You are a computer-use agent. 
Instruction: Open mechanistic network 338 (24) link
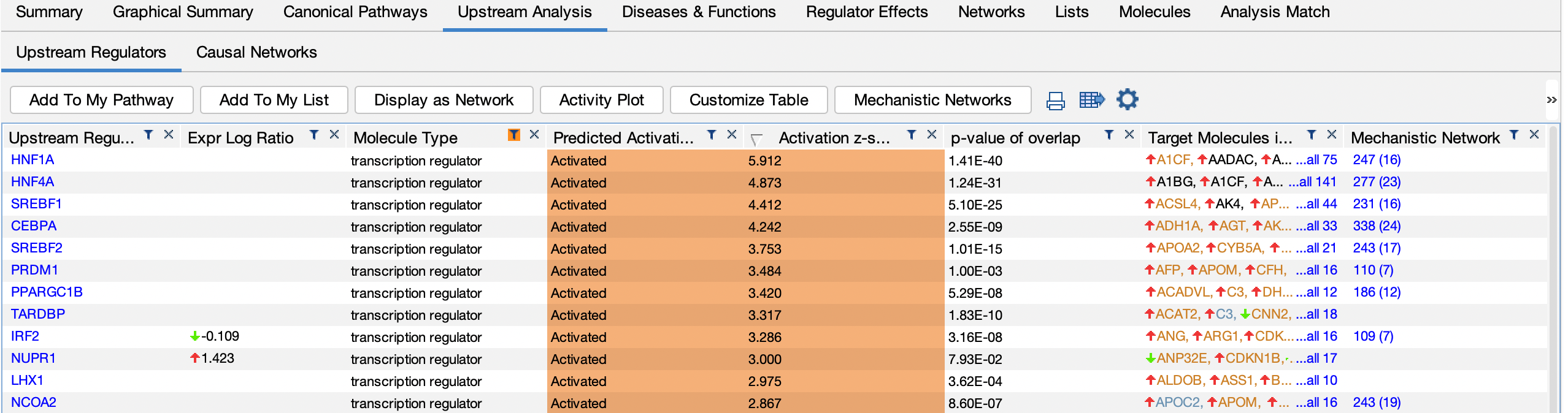tap(1377, 226)
